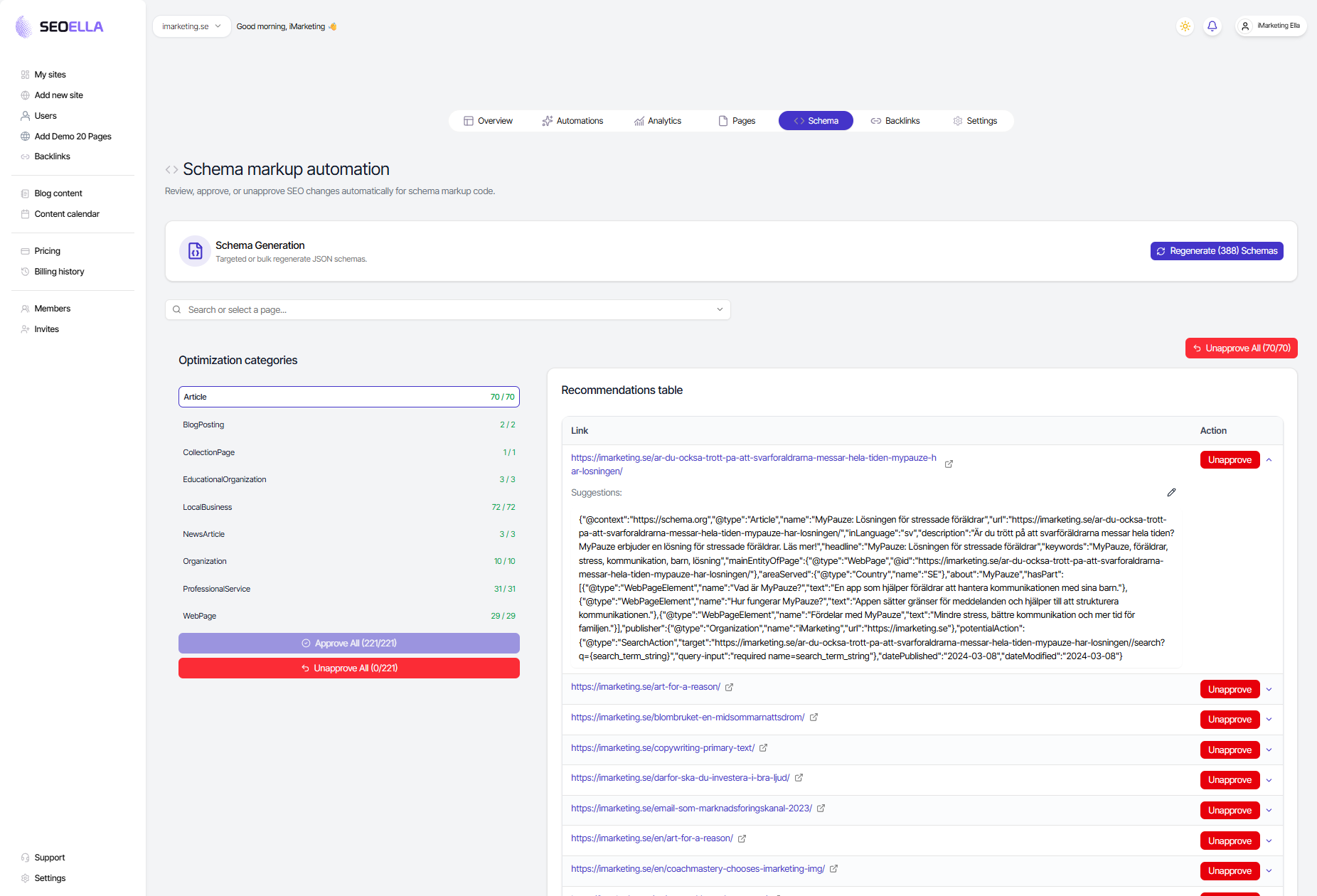
Task: Click Regenerate (388) Schemas button
Action: pos(1217,251)
